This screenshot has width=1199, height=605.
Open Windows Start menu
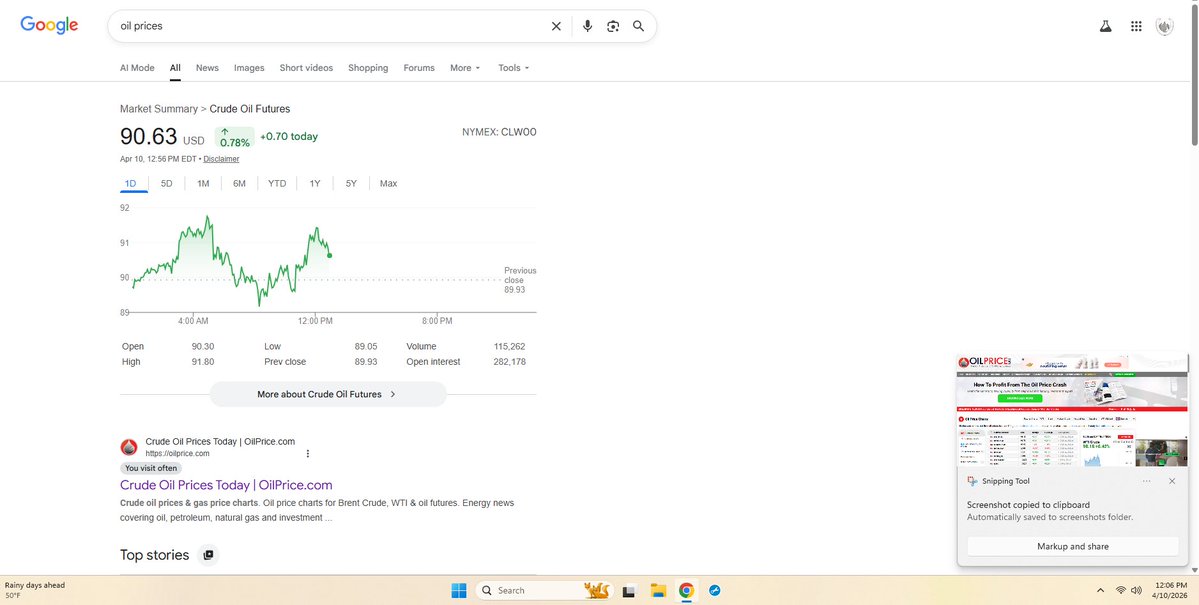point(459,590)
